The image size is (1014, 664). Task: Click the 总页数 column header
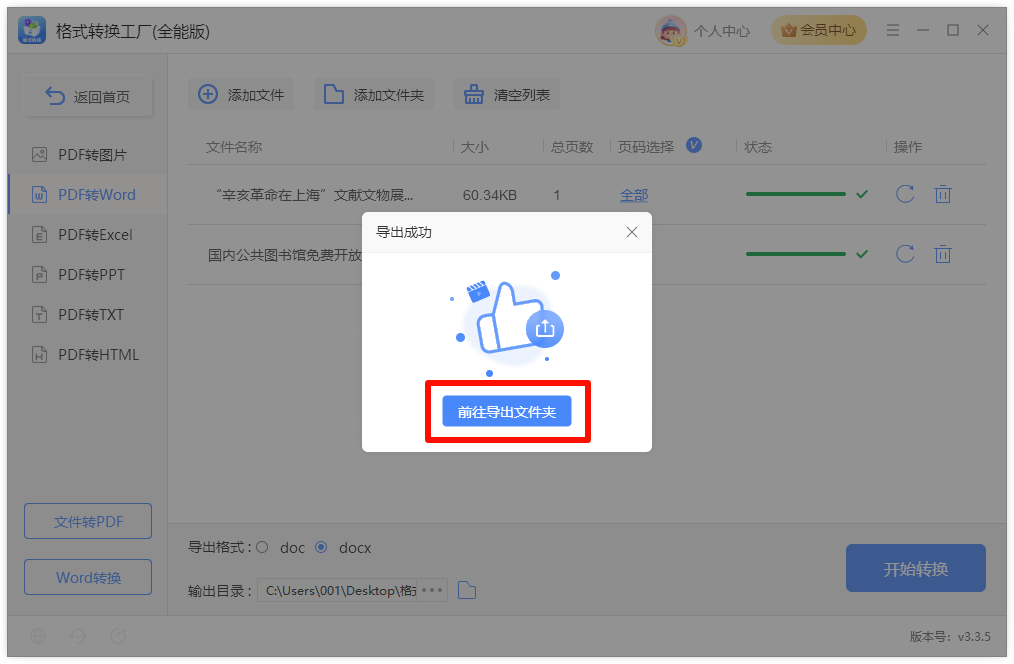pyautogui.click(x=572, y=147)
